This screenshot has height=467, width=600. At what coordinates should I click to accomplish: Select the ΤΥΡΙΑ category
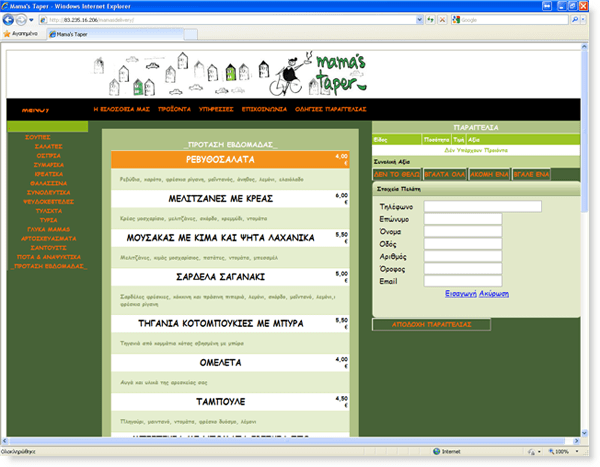(49, 220)
